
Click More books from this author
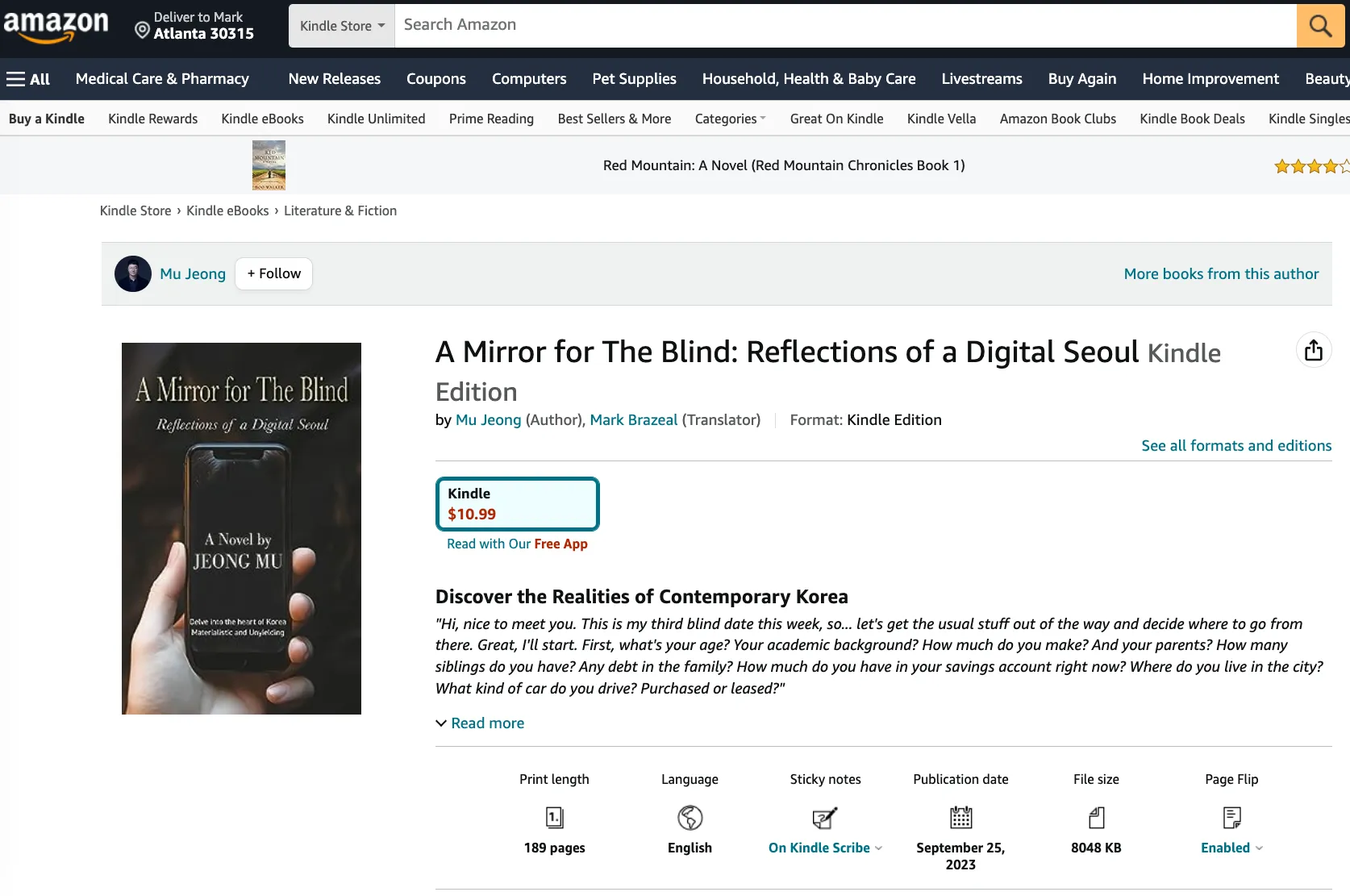pyautogui.click(x=1222, y=274)
